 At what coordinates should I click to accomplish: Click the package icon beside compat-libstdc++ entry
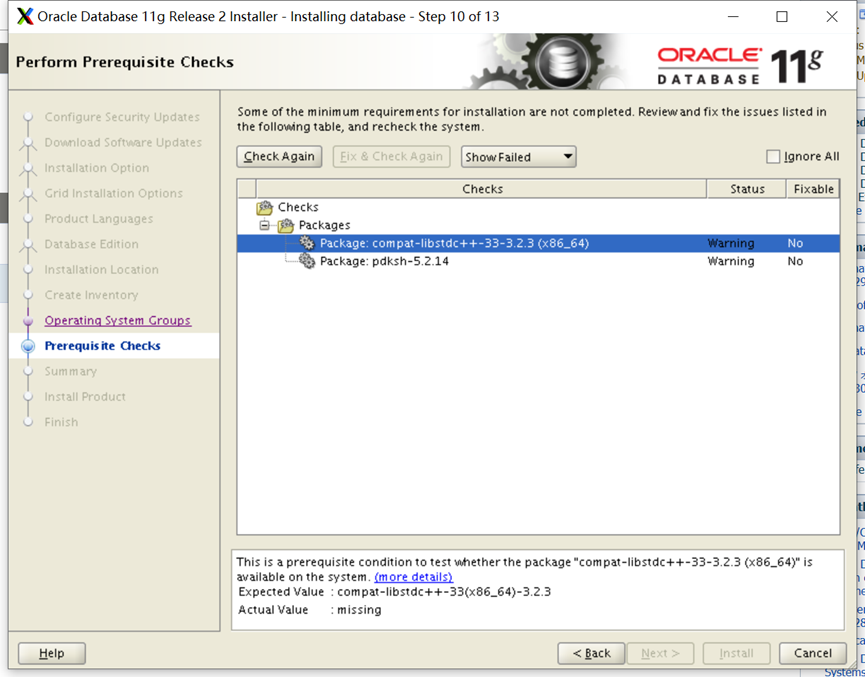click(307, 242)
